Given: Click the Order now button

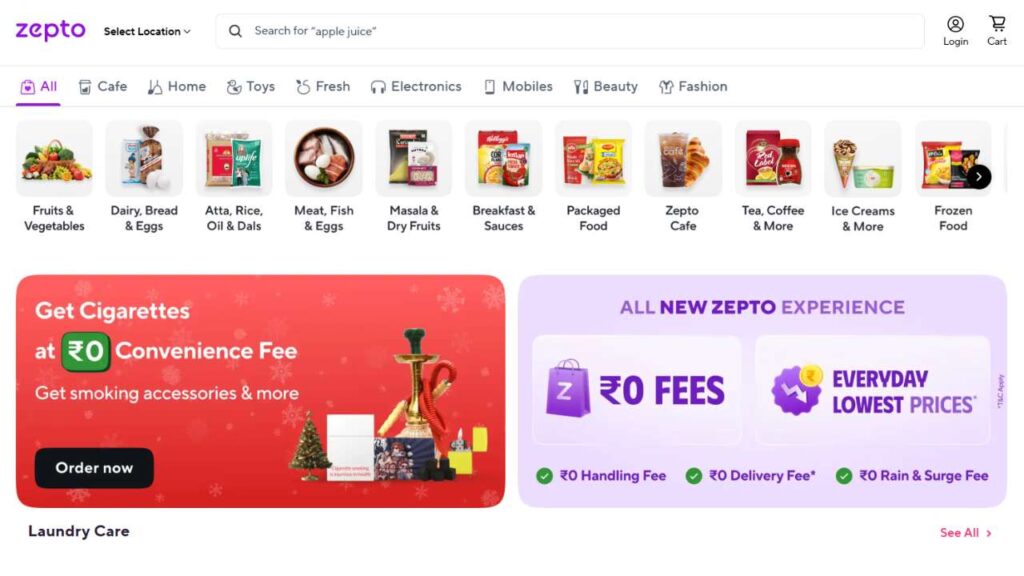Looking at the screenshot, I should click(x=94, y=468).
